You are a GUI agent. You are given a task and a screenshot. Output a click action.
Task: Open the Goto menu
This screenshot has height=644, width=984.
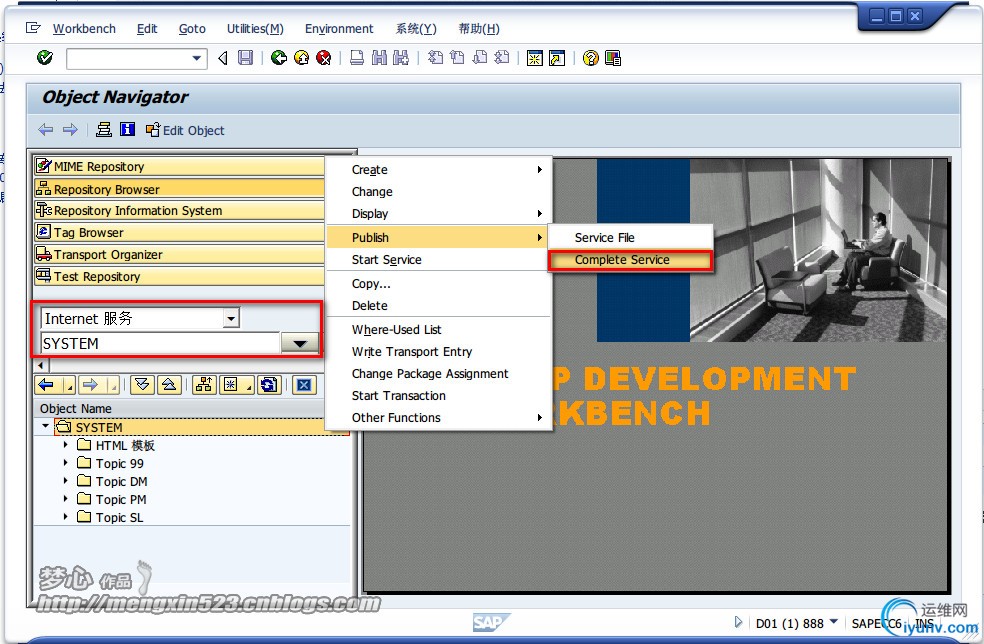(x=192, y=29)
